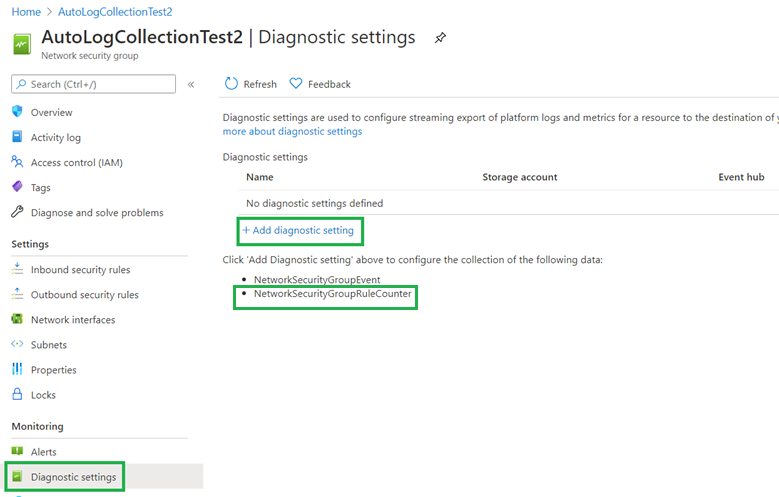
Task: Click Feedback button label
Action: point(329,84)
